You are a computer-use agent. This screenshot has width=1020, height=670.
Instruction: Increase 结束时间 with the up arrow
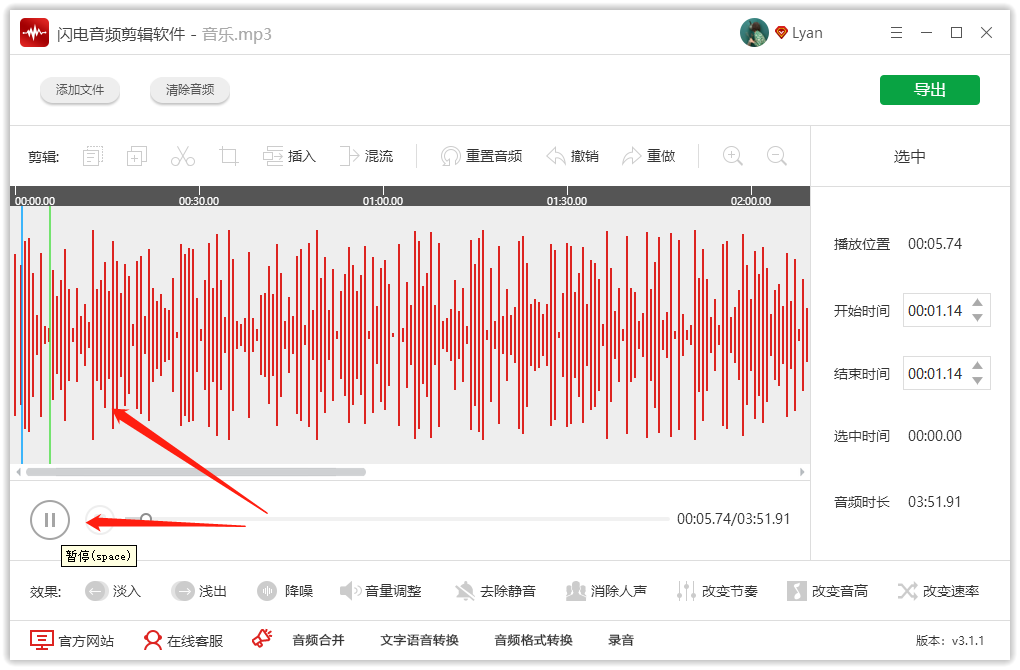[978, 366]
